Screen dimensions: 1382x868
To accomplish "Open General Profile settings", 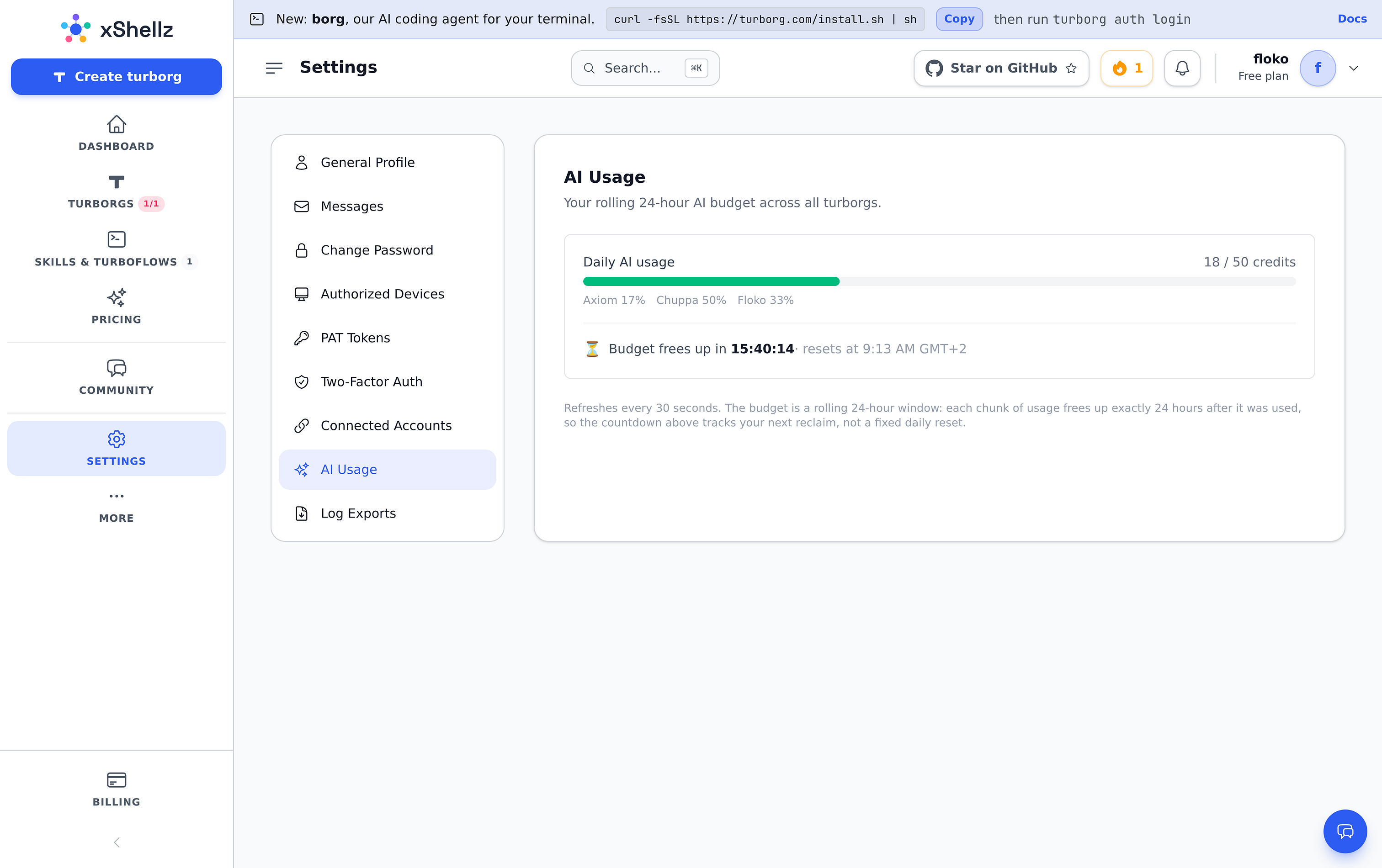I will coord(388,162).
